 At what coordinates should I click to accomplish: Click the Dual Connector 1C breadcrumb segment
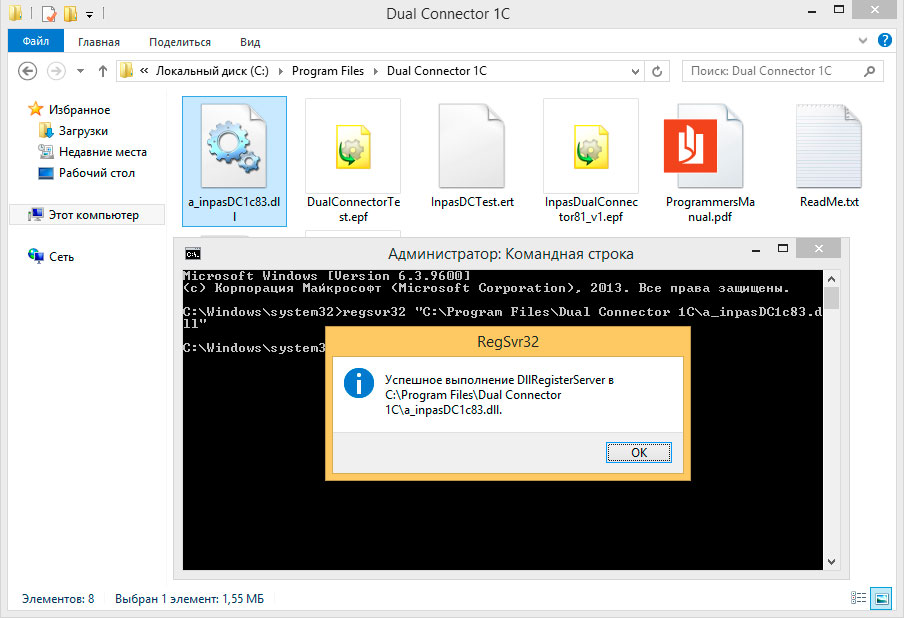[436, 71]
